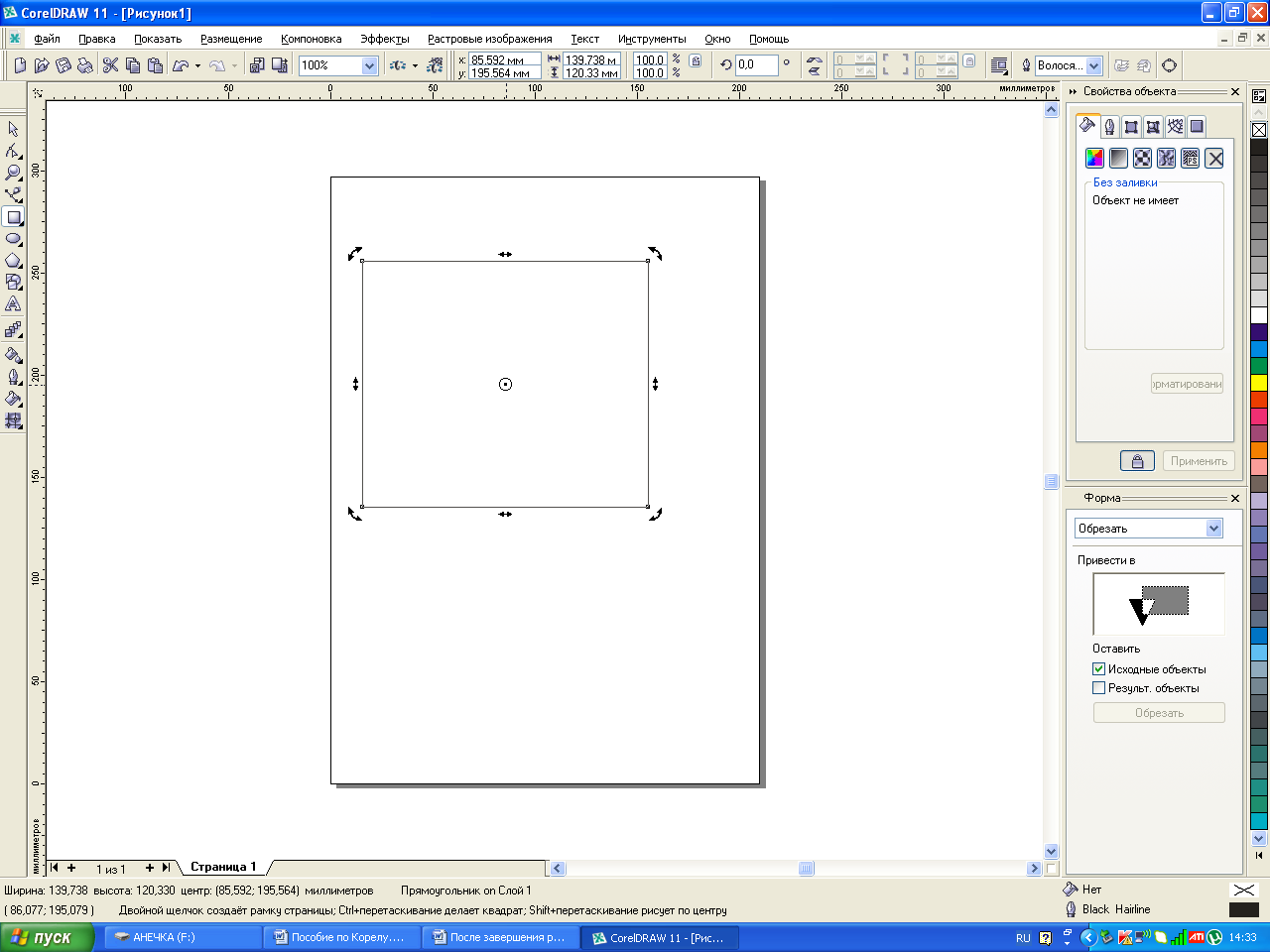This screenshot has width=1270, height=952.
Task: Click the rotation angle input field
Action: [x=757, y=64]
